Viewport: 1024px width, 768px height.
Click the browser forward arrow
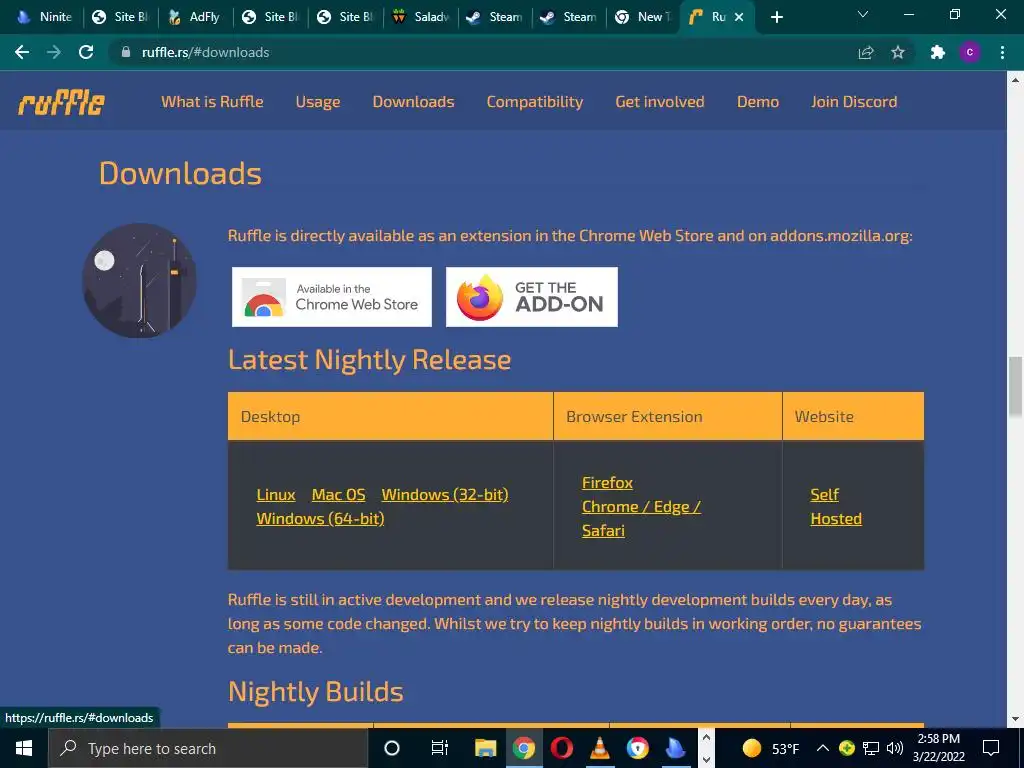click(54, 52)
